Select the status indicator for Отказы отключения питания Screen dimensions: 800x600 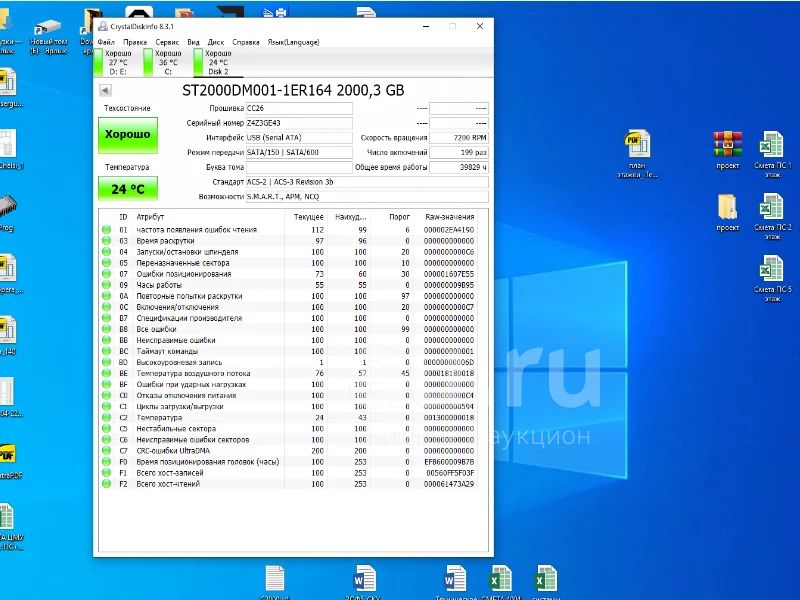tap(106, 395)
